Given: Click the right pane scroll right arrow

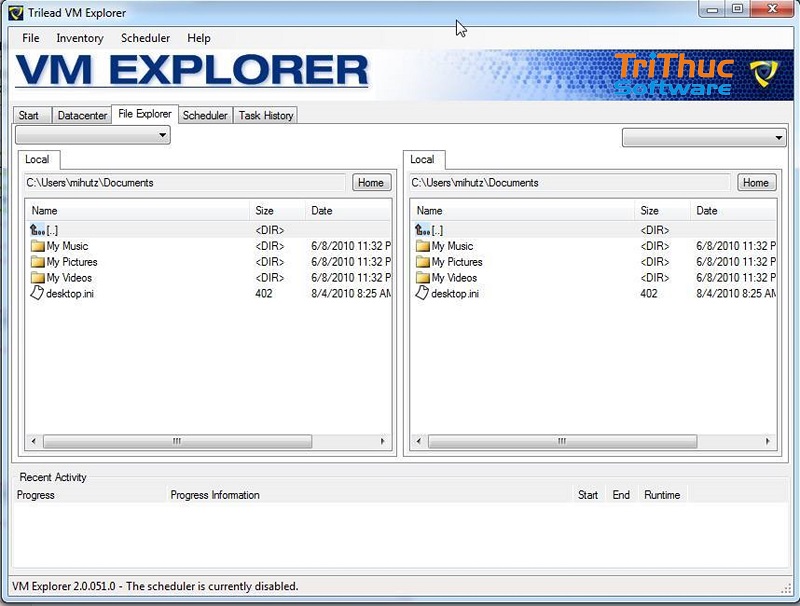Looking at the screenshot, I should coord(766,441).
